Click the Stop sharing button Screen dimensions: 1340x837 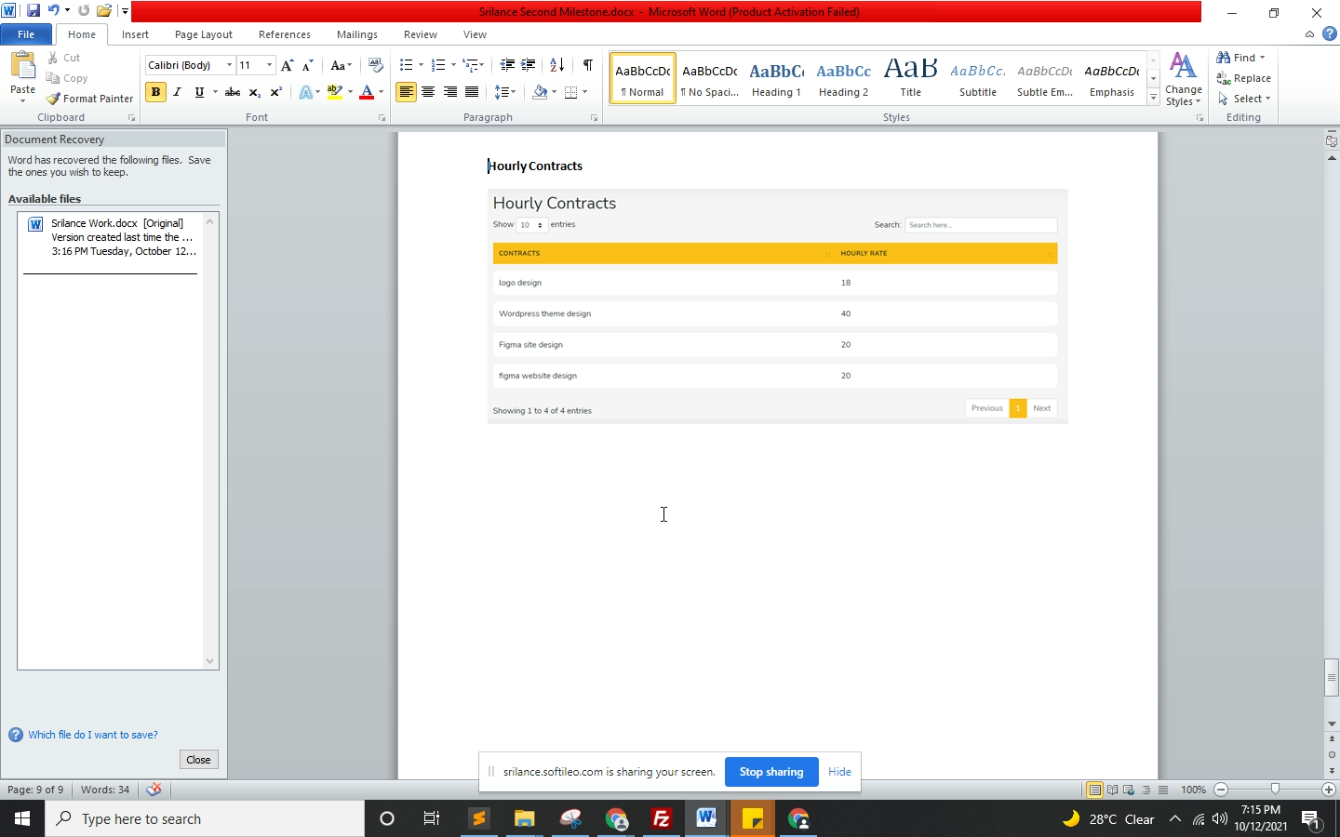[771, 772]
